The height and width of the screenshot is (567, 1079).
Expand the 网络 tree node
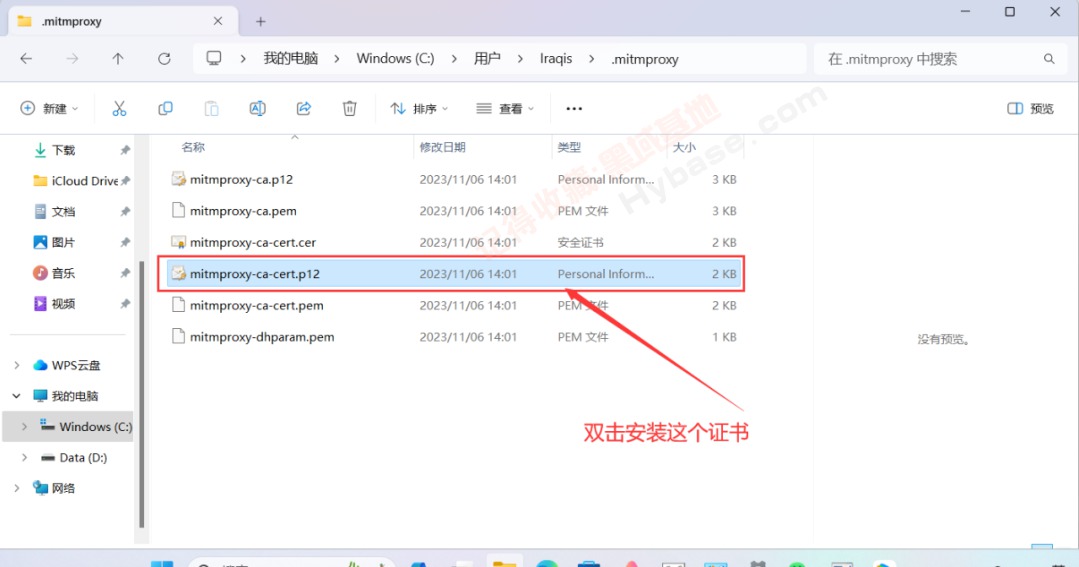point(17,488)
